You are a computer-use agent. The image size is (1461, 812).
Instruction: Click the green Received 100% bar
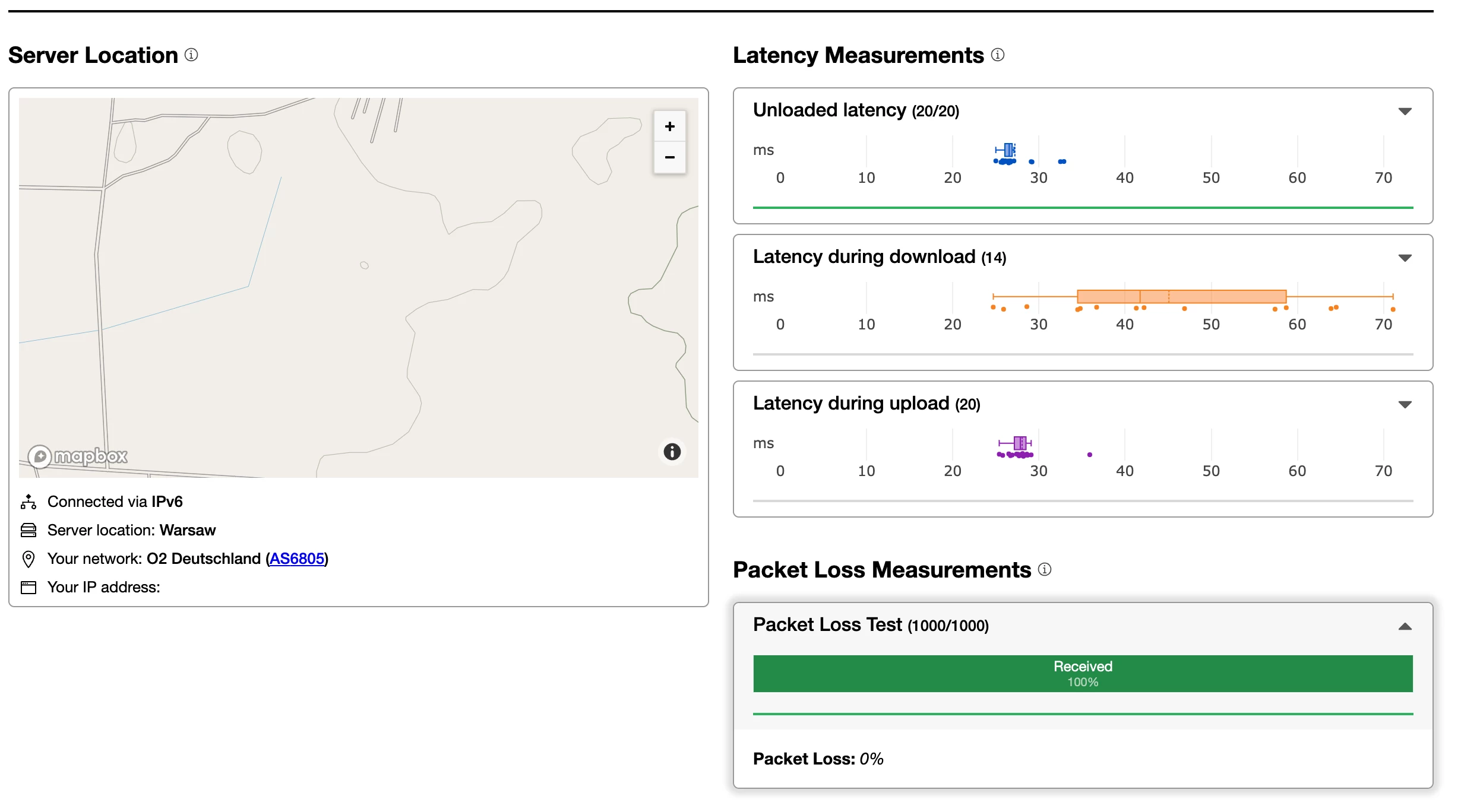coord(1083,674)
